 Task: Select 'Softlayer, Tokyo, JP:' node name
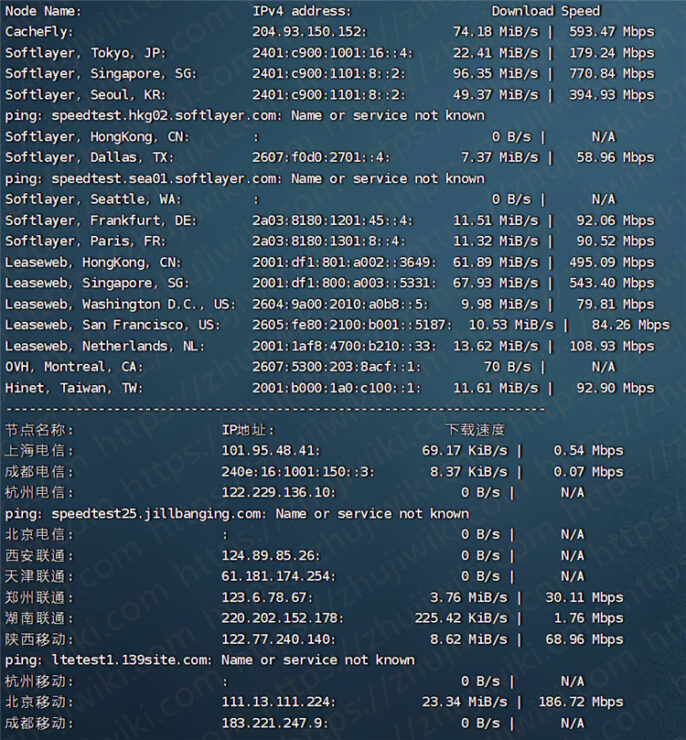point(85,53)
